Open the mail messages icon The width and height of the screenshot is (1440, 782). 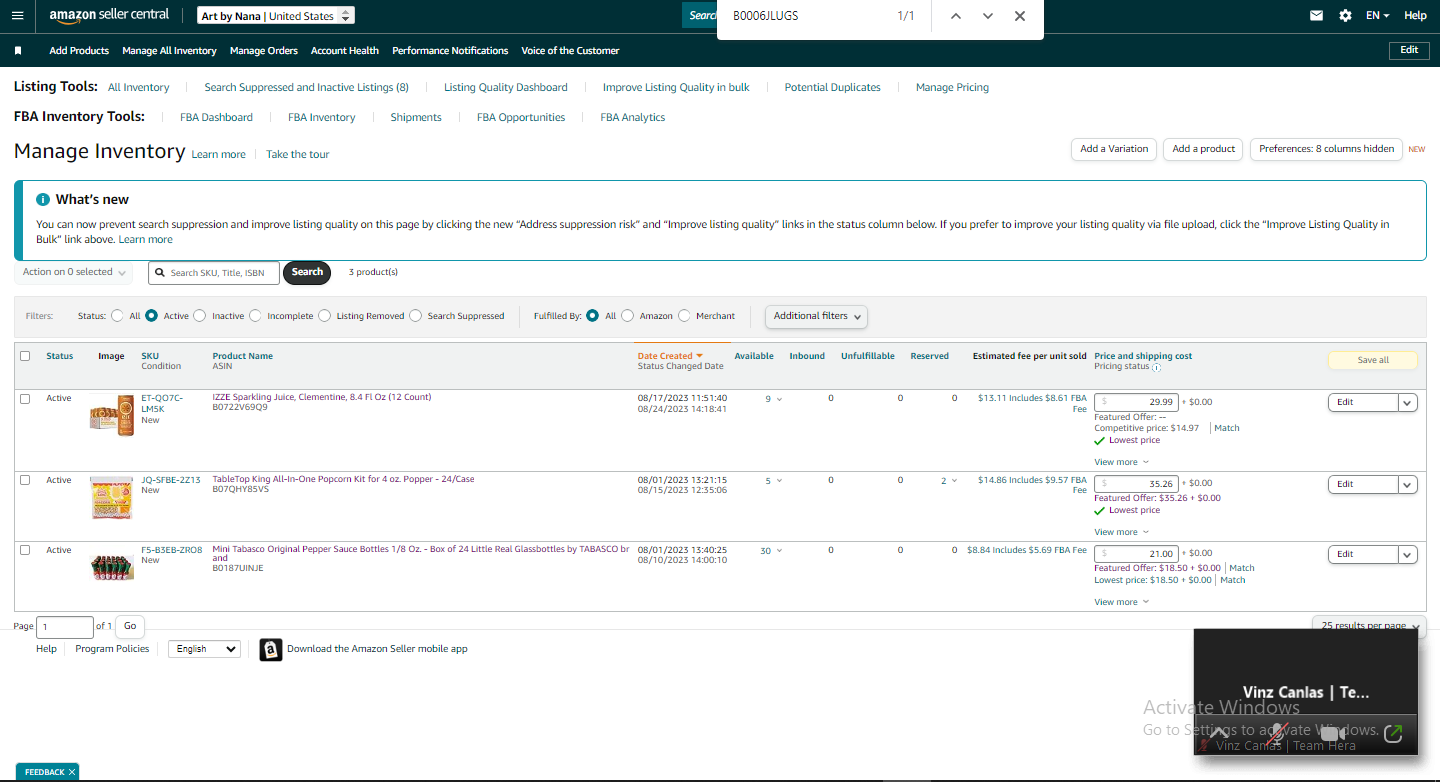click(x=1317, y=16)
